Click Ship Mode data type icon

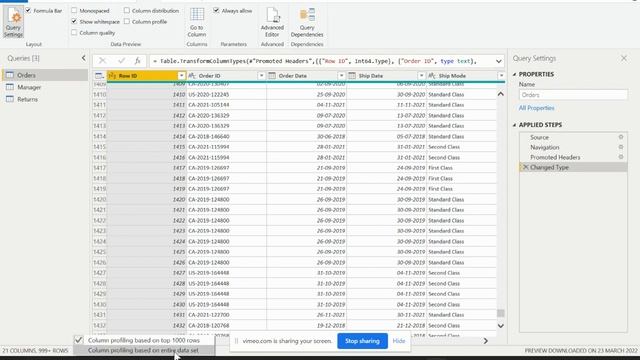(432, 76)
